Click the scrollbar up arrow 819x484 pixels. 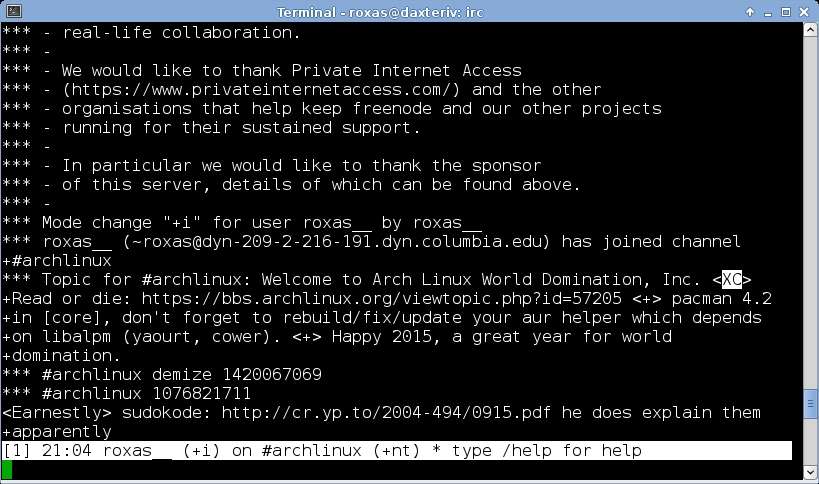coord(810,30)
